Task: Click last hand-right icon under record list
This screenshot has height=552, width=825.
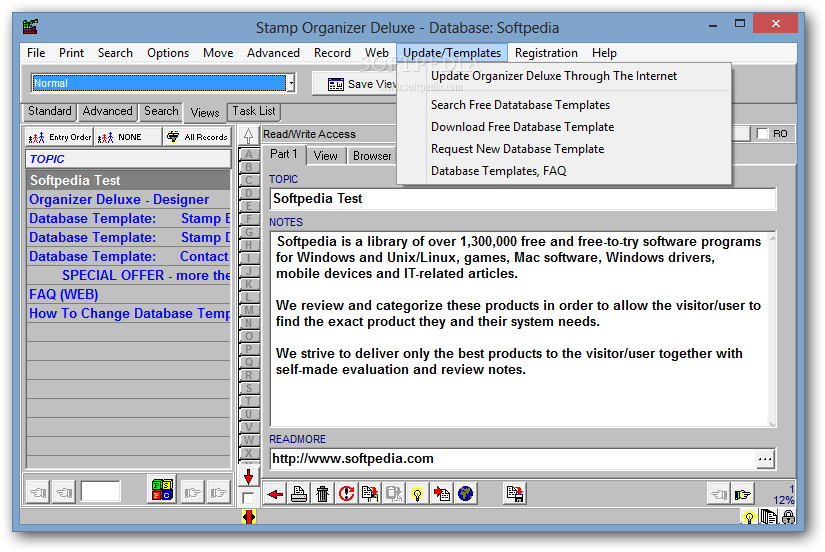Action: 218,493
